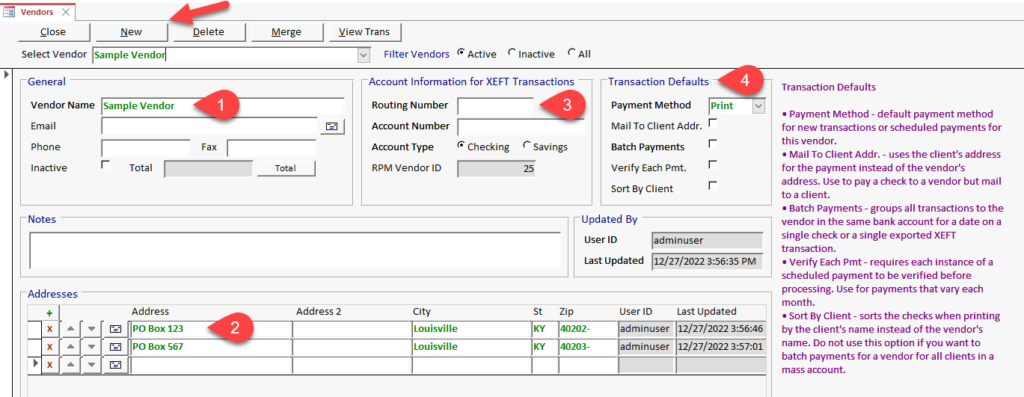This screenshot has width=1024, height=397.
Task: Click the Address 2 cell for PO Box 123
Action: (x=351, y=329)
